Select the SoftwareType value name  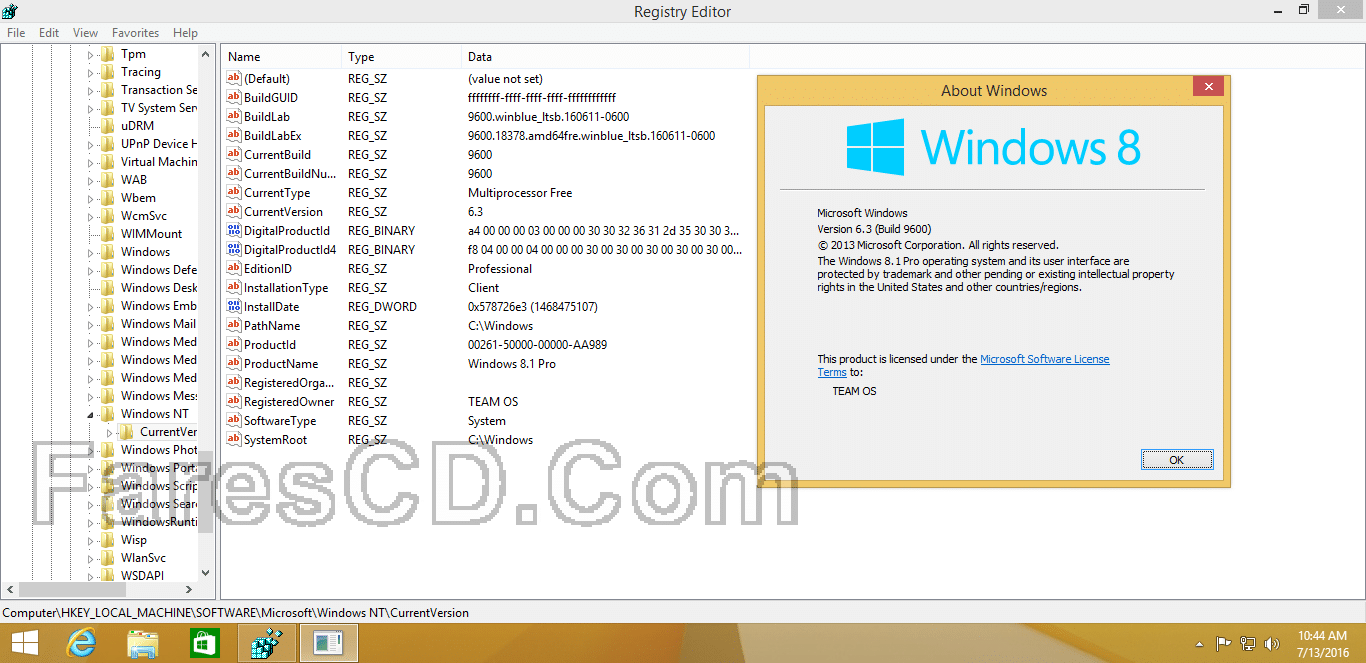coord(280,421)
